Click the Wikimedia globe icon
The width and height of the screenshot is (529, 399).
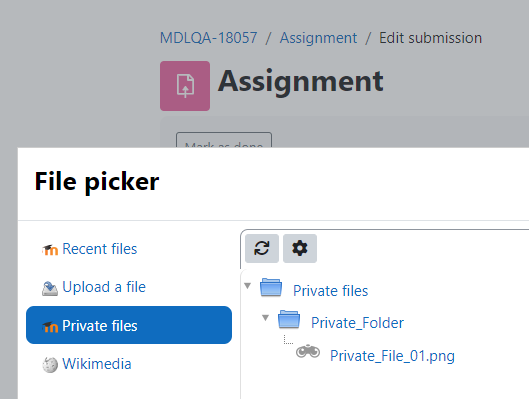coord(50,365)
